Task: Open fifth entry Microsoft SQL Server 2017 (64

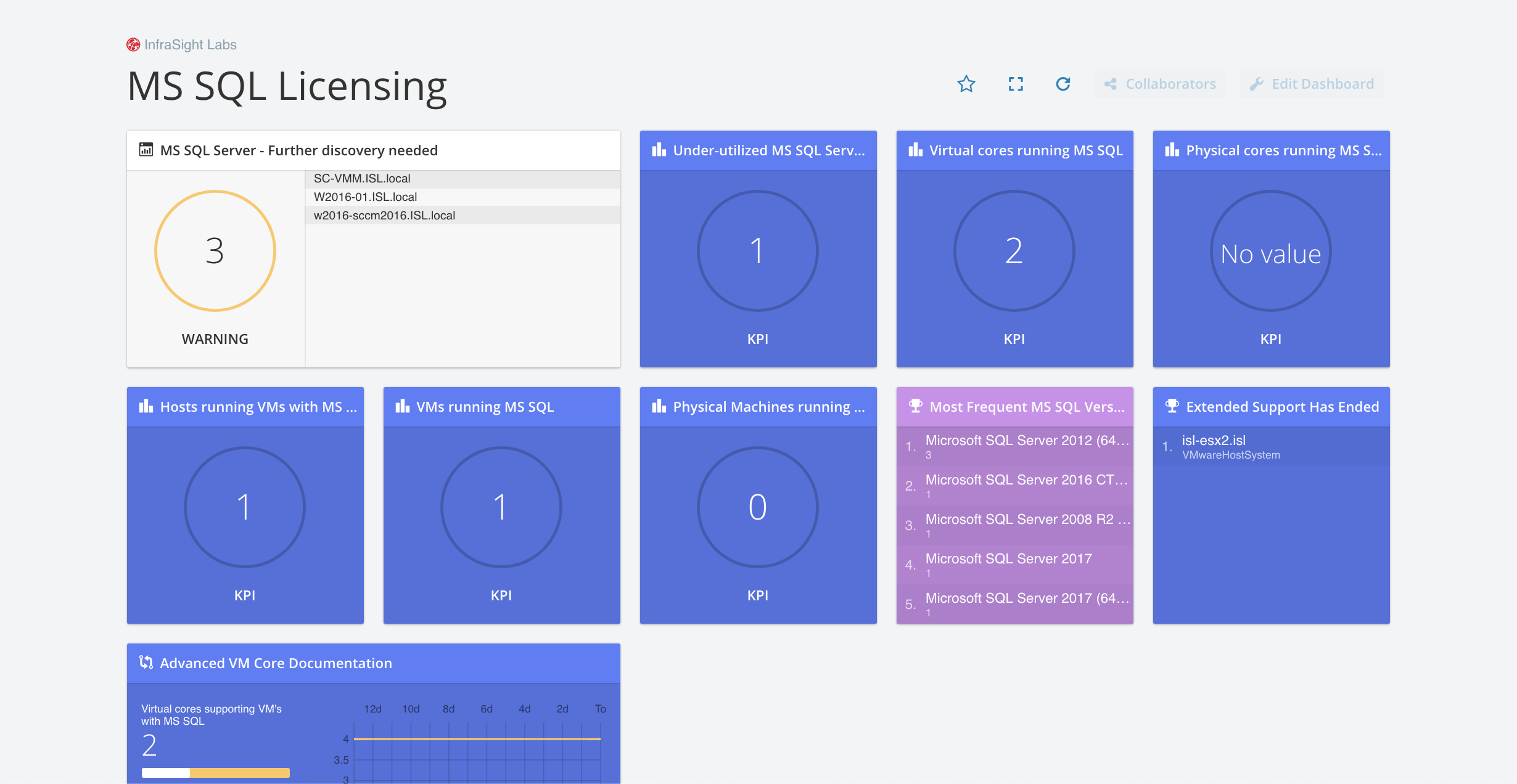Action: 1015,604
